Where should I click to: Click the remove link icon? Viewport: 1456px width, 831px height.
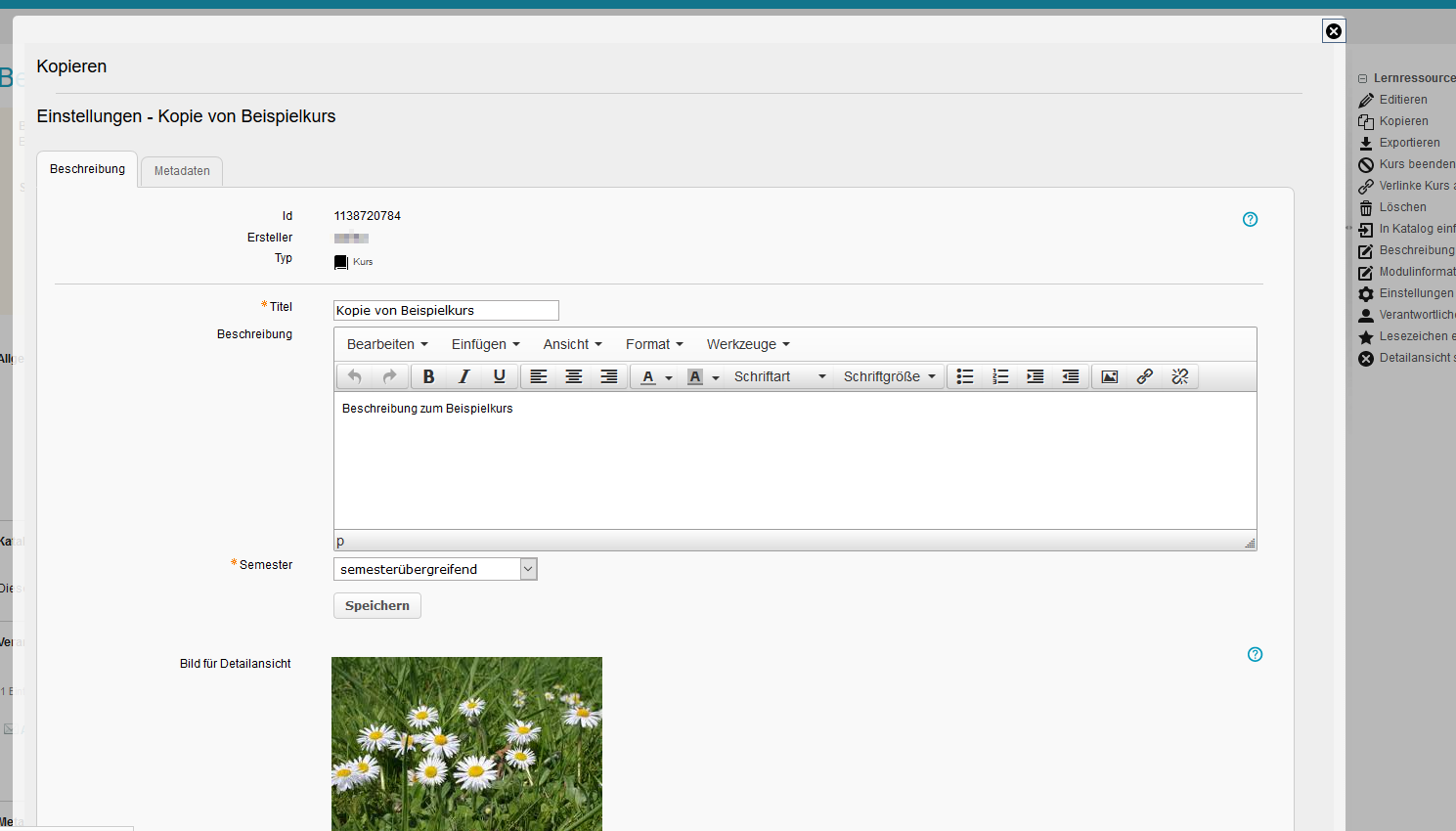coord(1180,376)
